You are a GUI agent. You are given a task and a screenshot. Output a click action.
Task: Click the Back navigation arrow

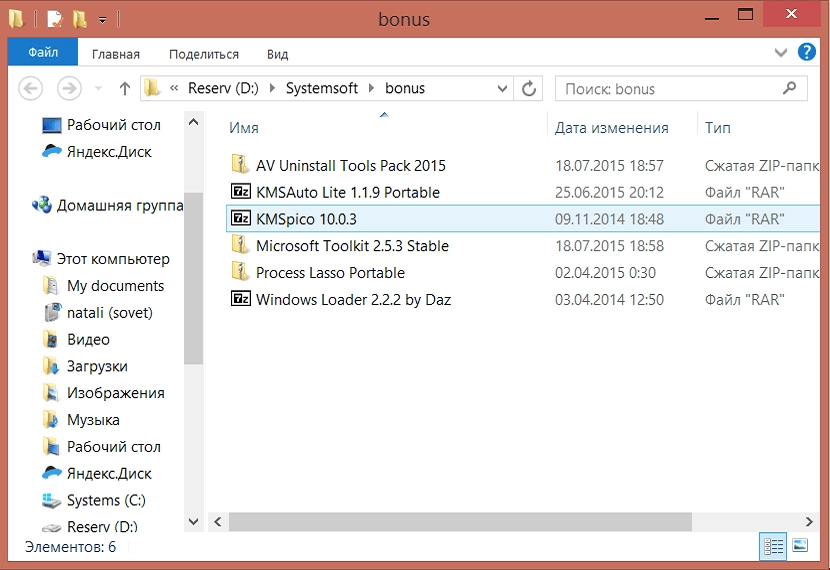(31, 88)
